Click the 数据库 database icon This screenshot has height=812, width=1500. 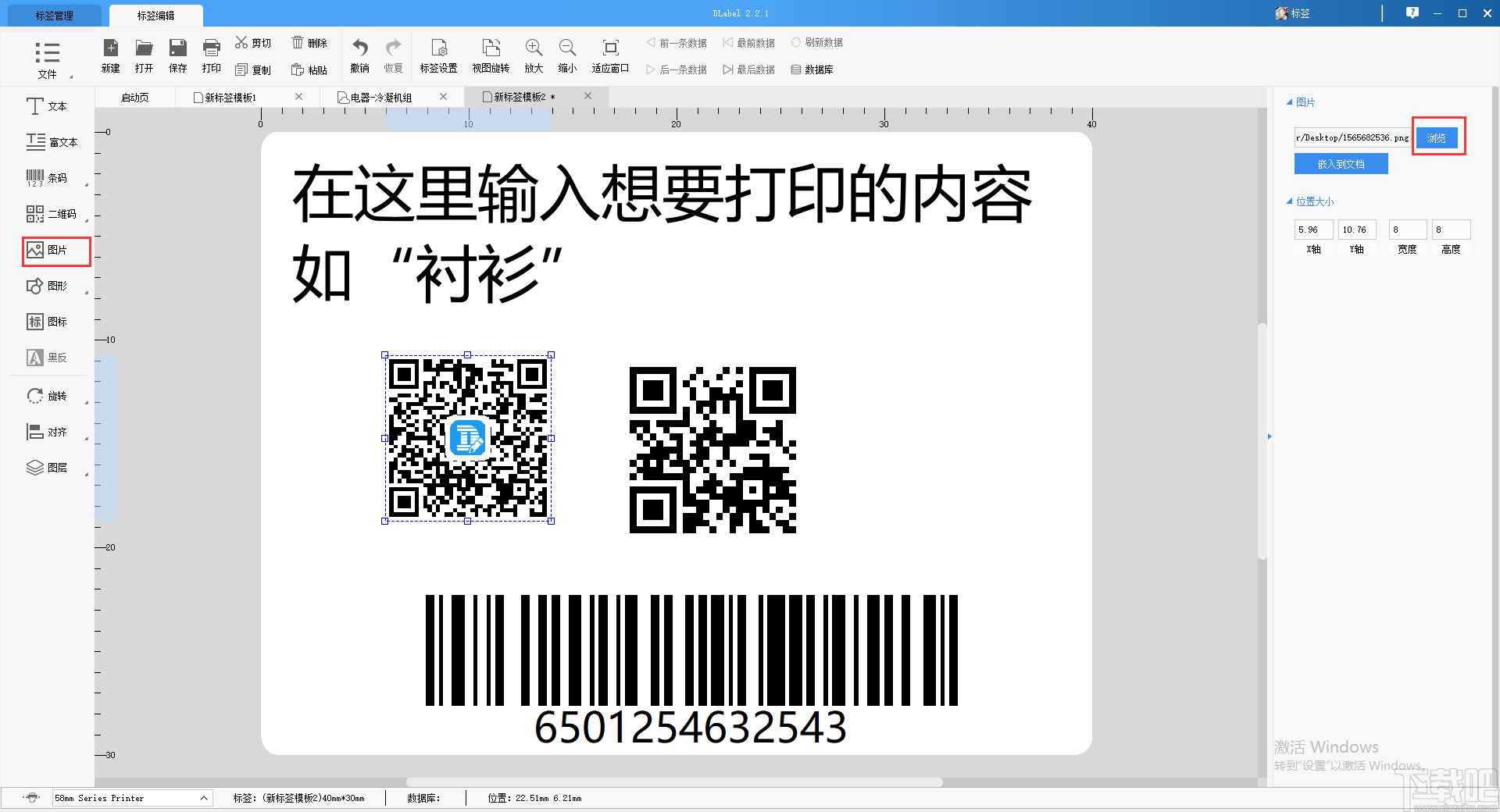pyautogui.click(x=812, y=69)
